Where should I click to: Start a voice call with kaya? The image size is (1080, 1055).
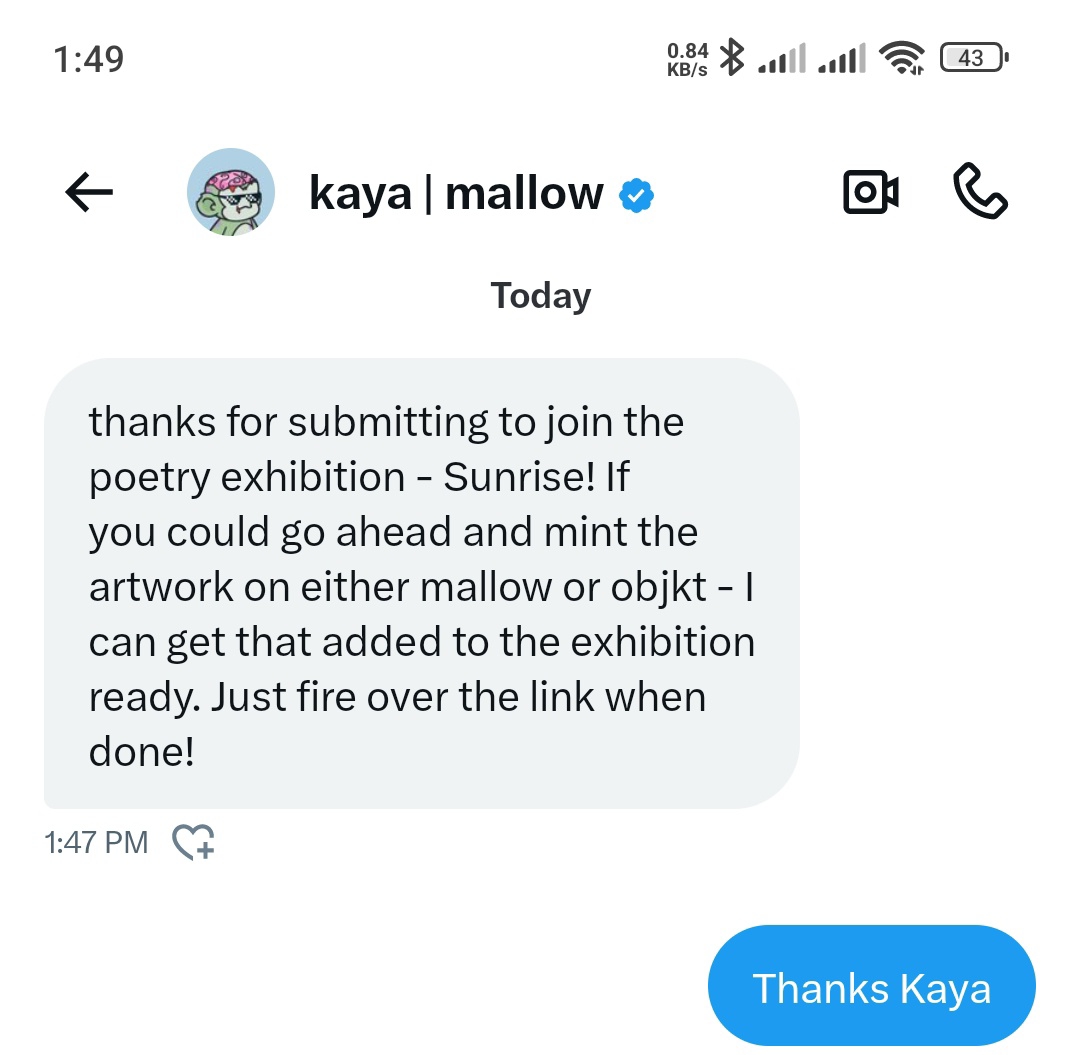(x=981, y=192)
